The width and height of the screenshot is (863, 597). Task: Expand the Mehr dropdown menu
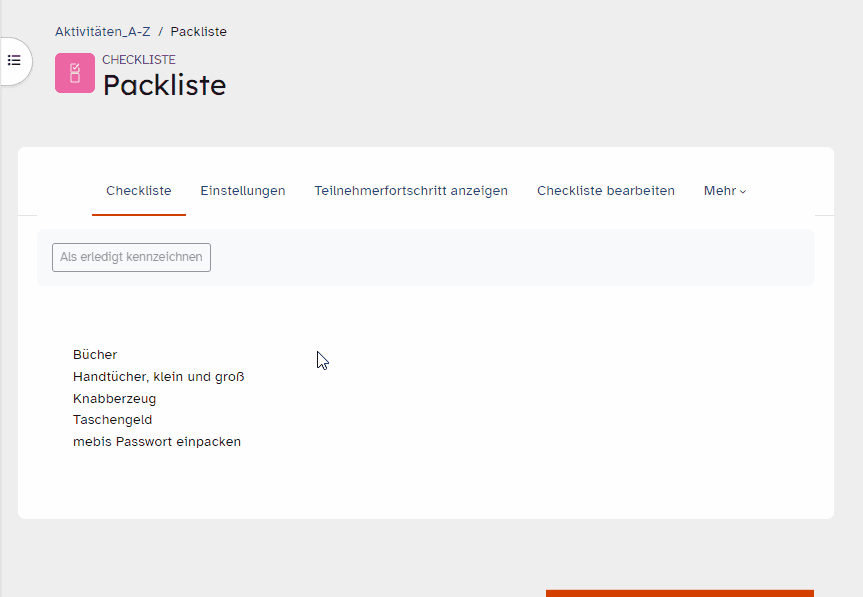(725, 191)
